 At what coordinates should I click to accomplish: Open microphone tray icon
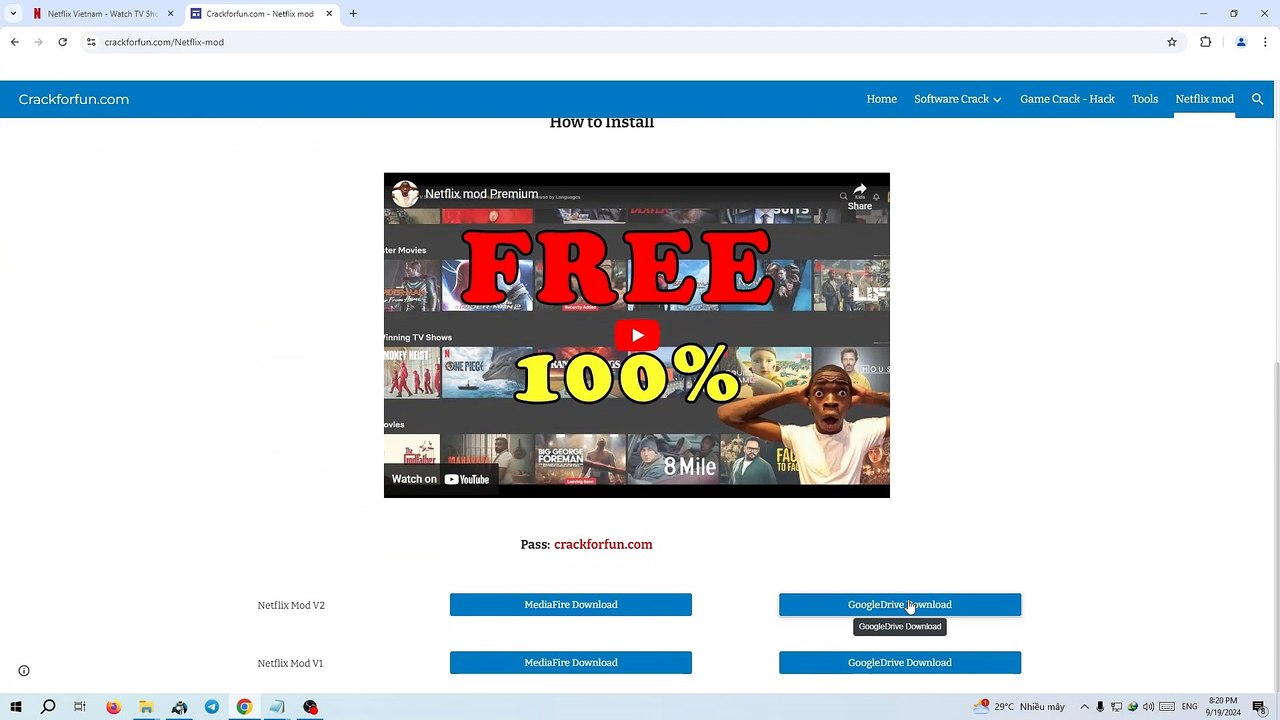click(x=1100, y=707)
